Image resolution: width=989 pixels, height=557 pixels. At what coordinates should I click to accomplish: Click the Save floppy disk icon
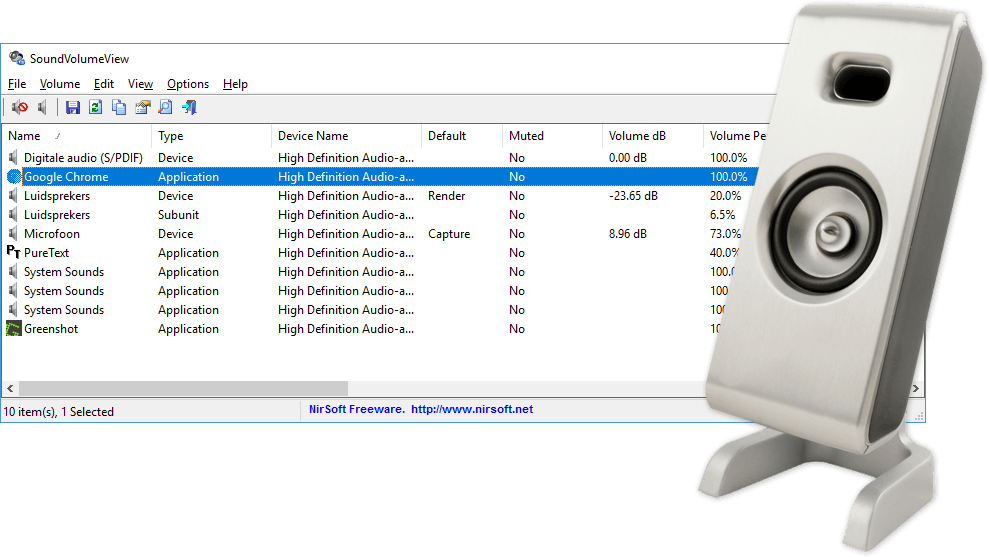click(73, 108)
